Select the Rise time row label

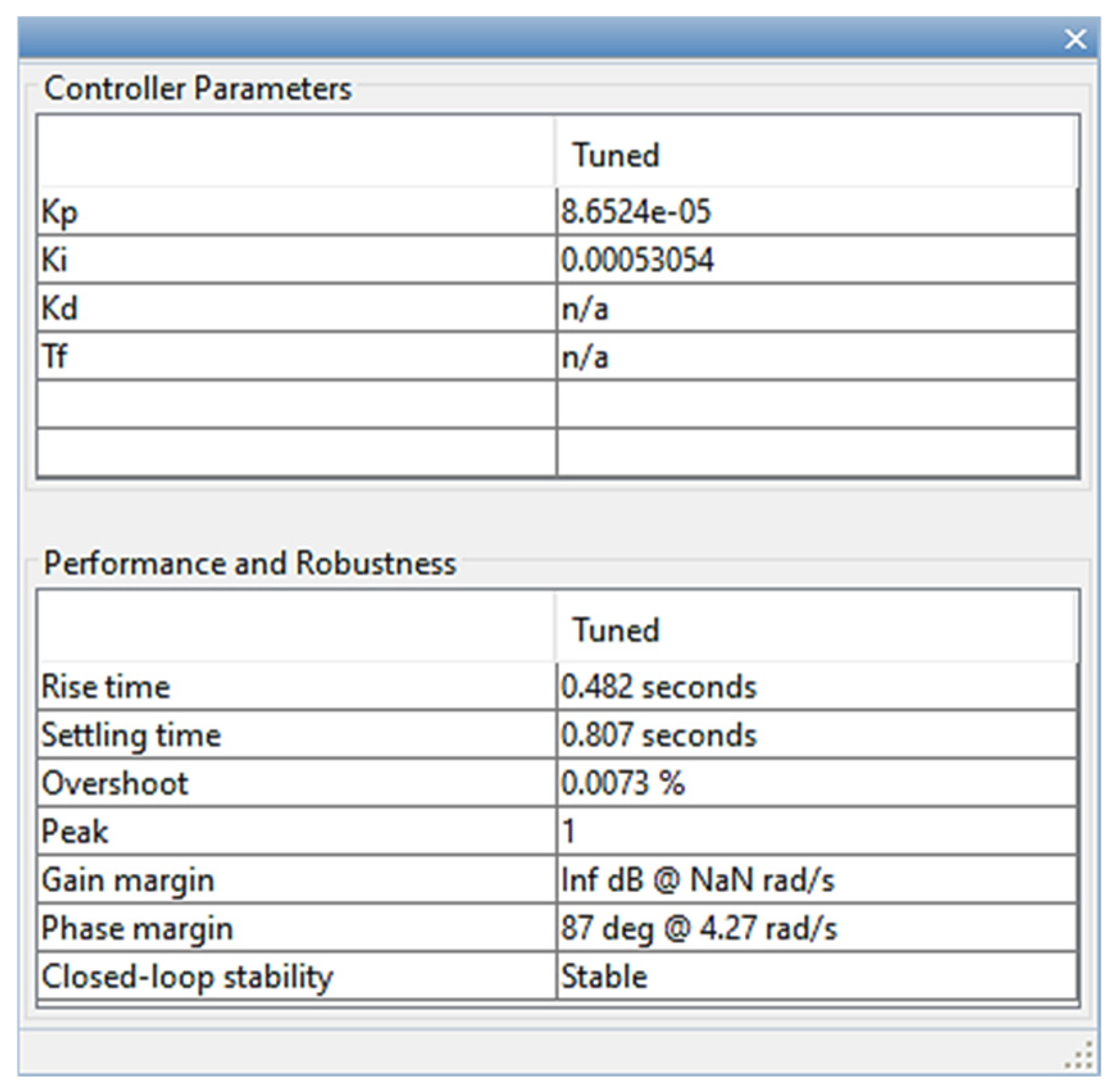(106, 687)
